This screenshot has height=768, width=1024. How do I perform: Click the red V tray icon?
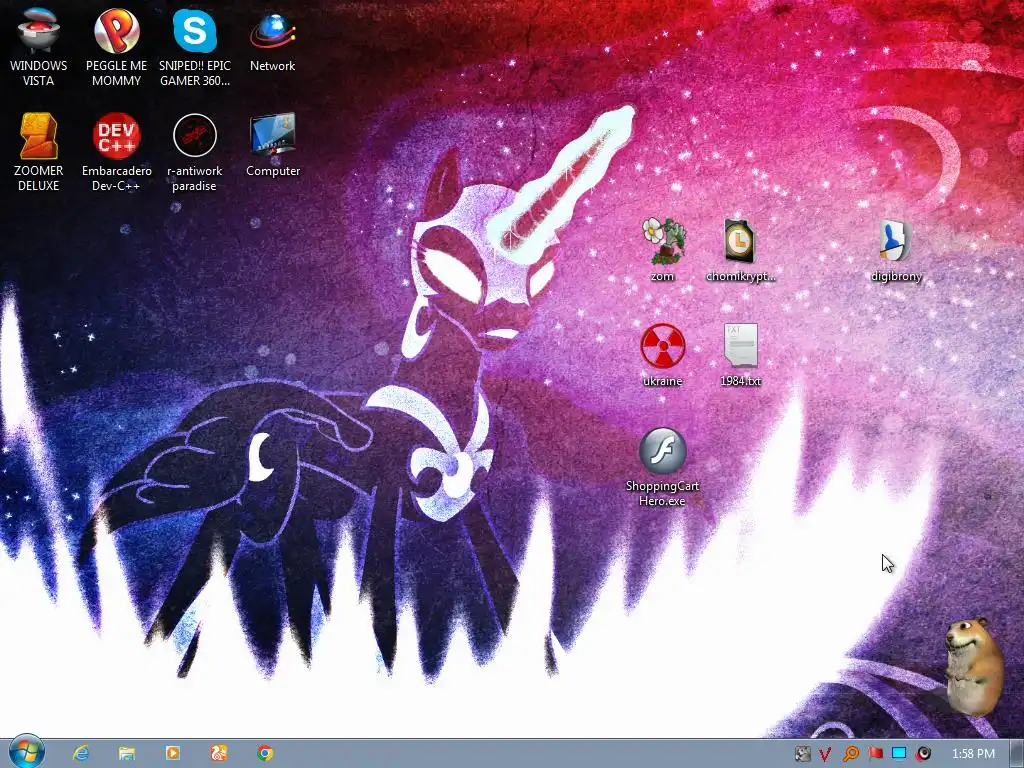click(825, 754)
